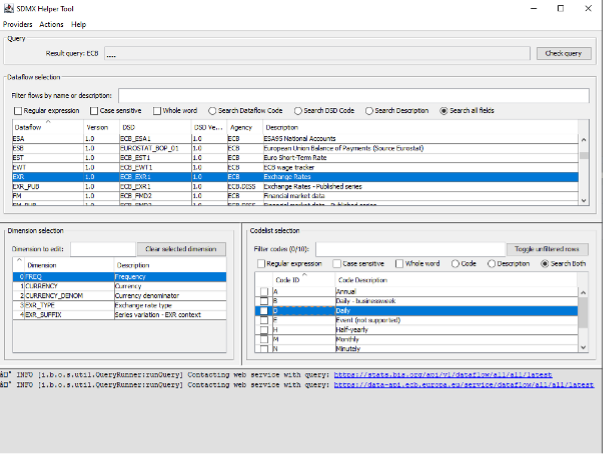This screenshot has height=454, width=604.
Task: Tick the checkbox for code A Annual
Action: point(264,291)
